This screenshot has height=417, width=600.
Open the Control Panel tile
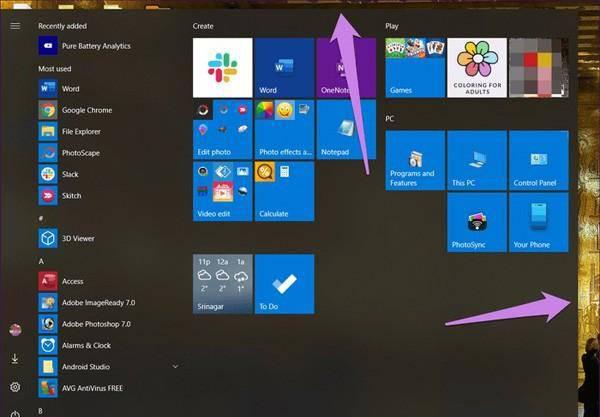coord(539,160)
